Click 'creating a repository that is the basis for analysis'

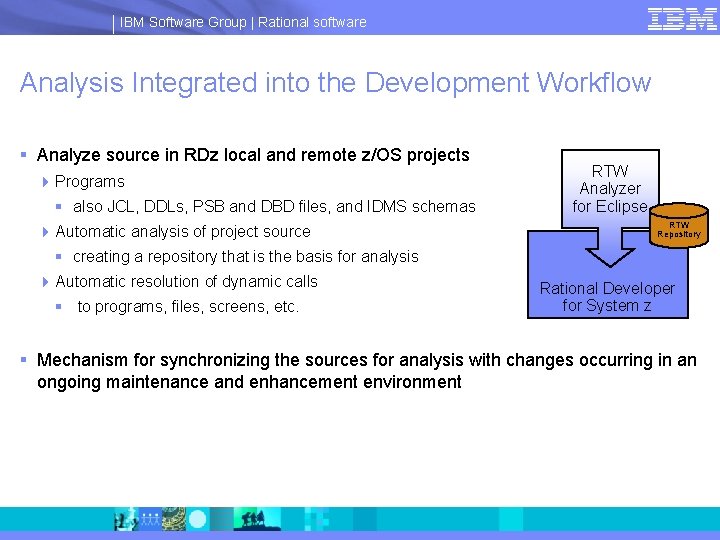(246, 257)
